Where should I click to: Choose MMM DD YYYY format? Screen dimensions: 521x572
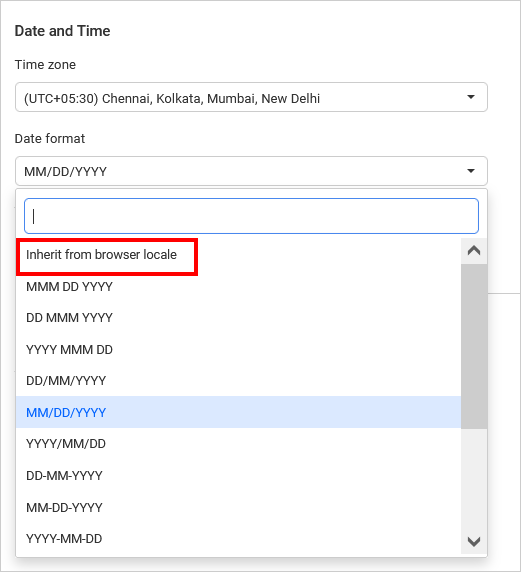238,287
